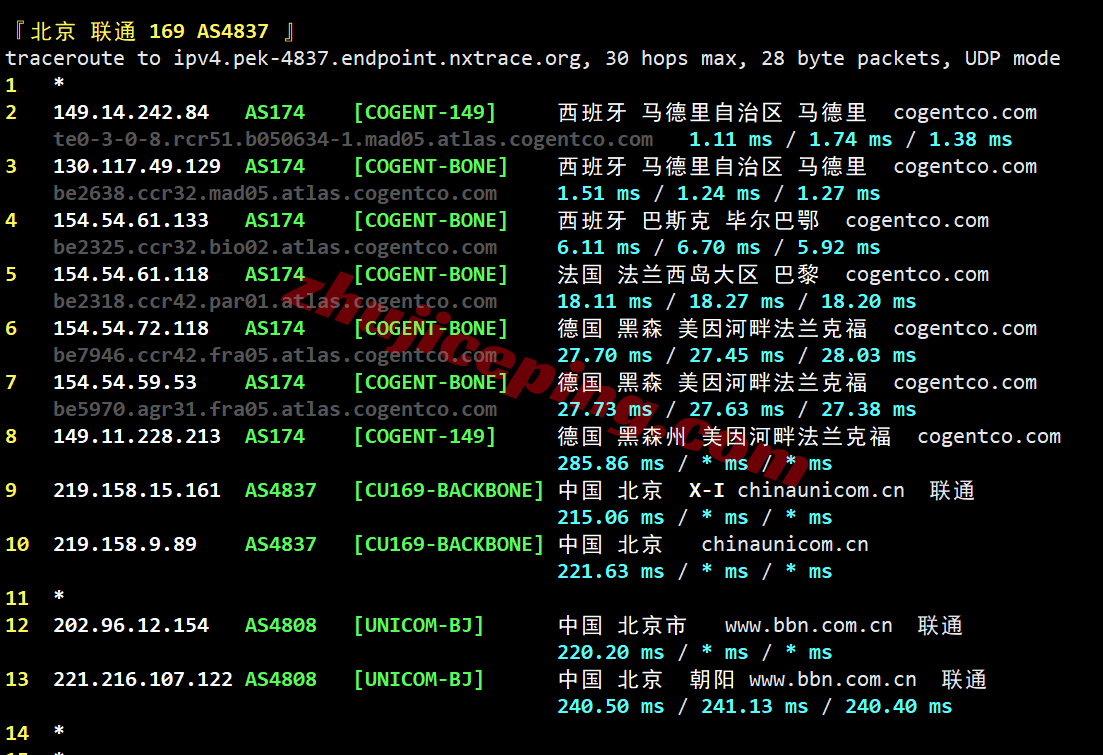Click the ipv4.pek-4837.endpoint.nxtrace.org hostname

pos(378,58)
